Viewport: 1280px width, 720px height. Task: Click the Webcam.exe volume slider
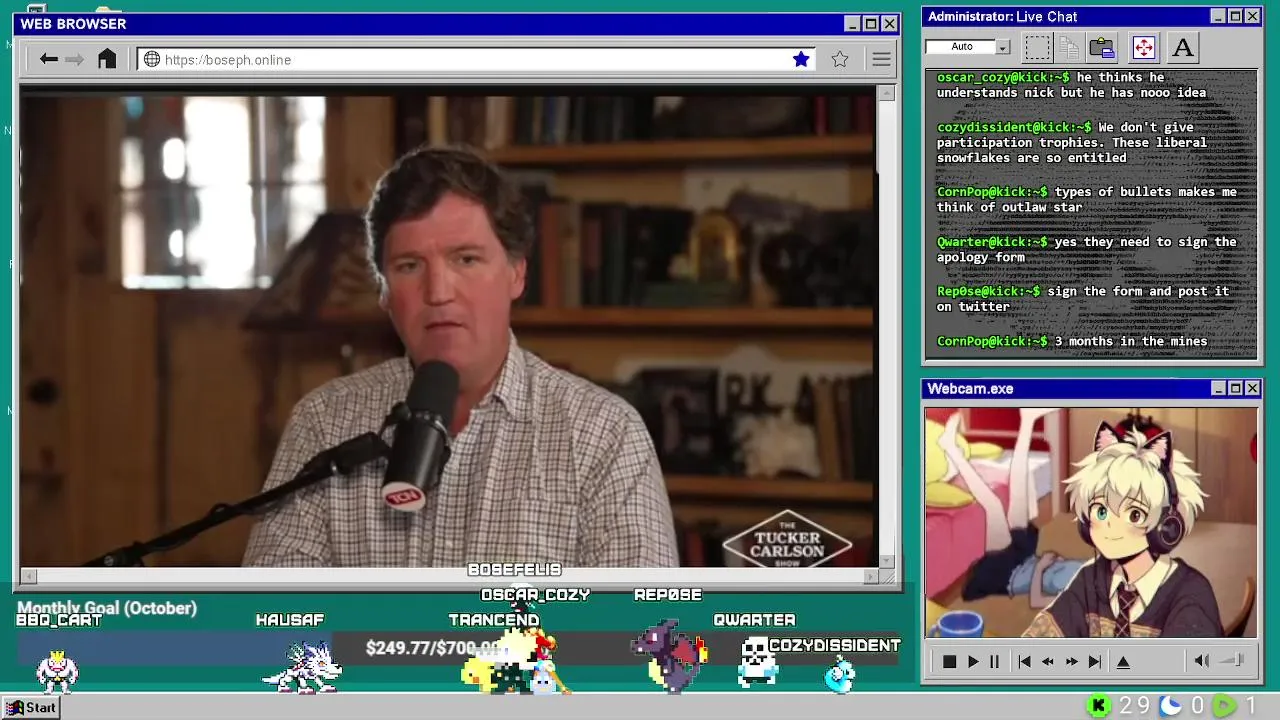coord(1233,660)
